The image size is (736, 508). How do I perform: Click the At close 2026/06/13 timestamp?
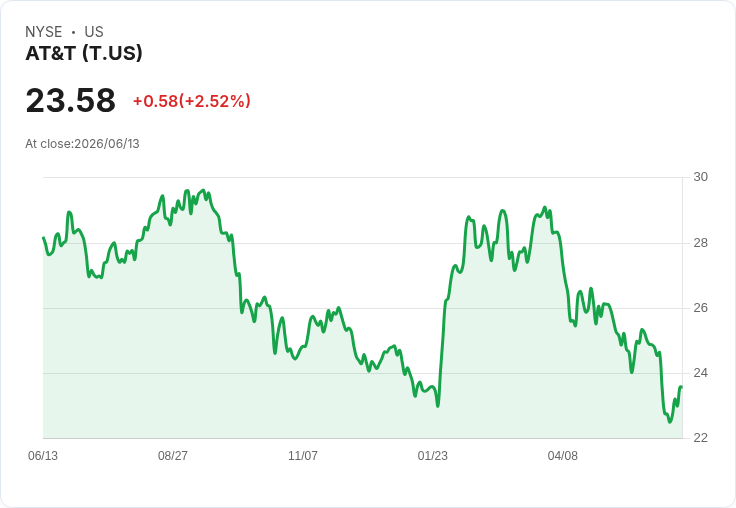click(x=83, y=144)
